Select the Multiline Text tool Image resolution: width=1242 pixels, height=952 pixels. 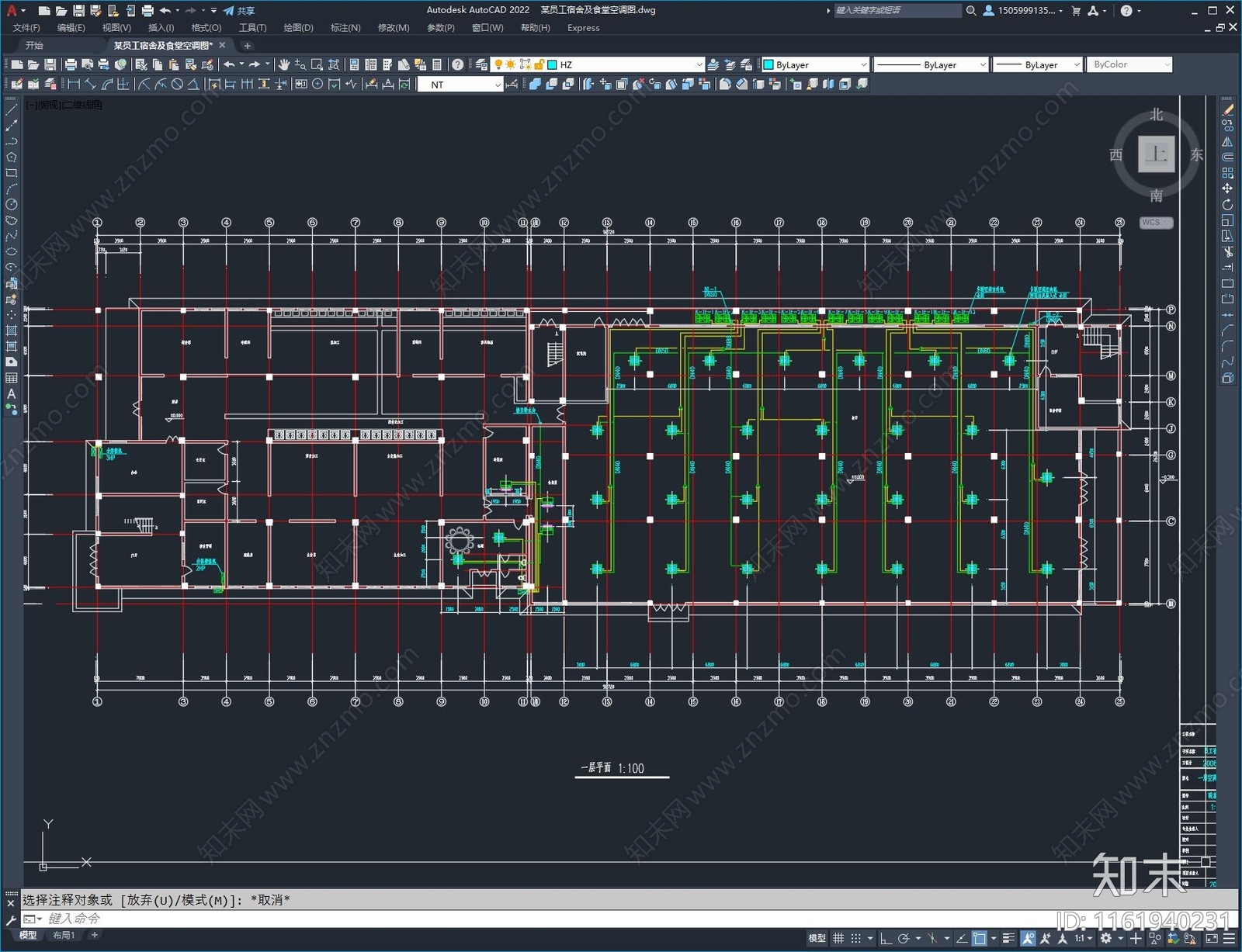tap(12, 393)
